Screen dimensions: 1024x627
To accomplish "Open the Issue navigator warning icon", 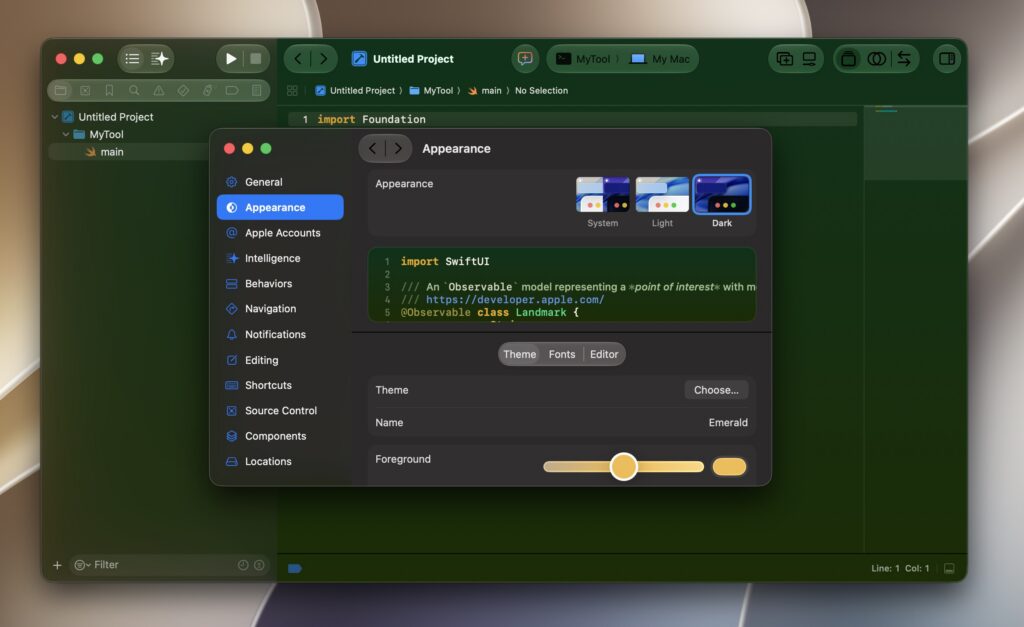I will (x=159, y=90).
